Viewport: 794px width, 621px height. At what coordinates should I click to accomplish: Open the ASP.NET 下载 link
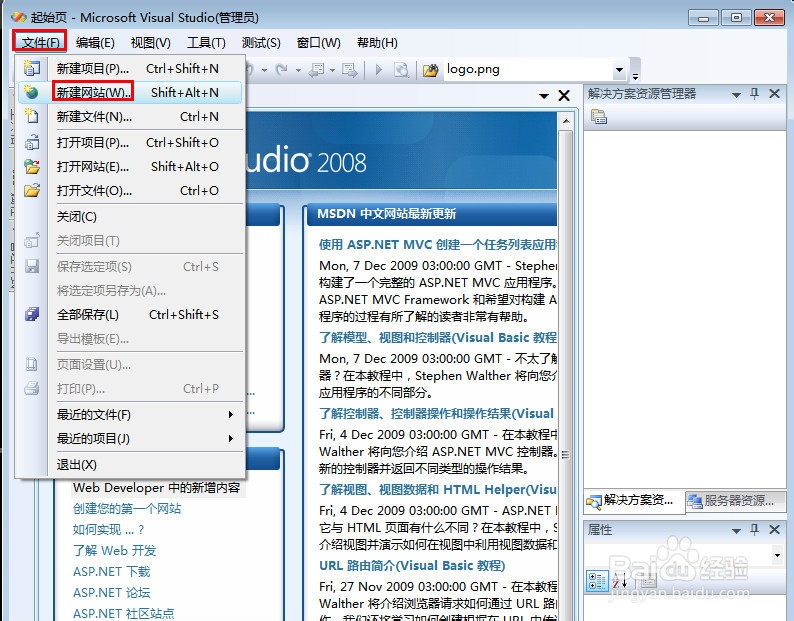pyautogui.click(x=111, y=571)
